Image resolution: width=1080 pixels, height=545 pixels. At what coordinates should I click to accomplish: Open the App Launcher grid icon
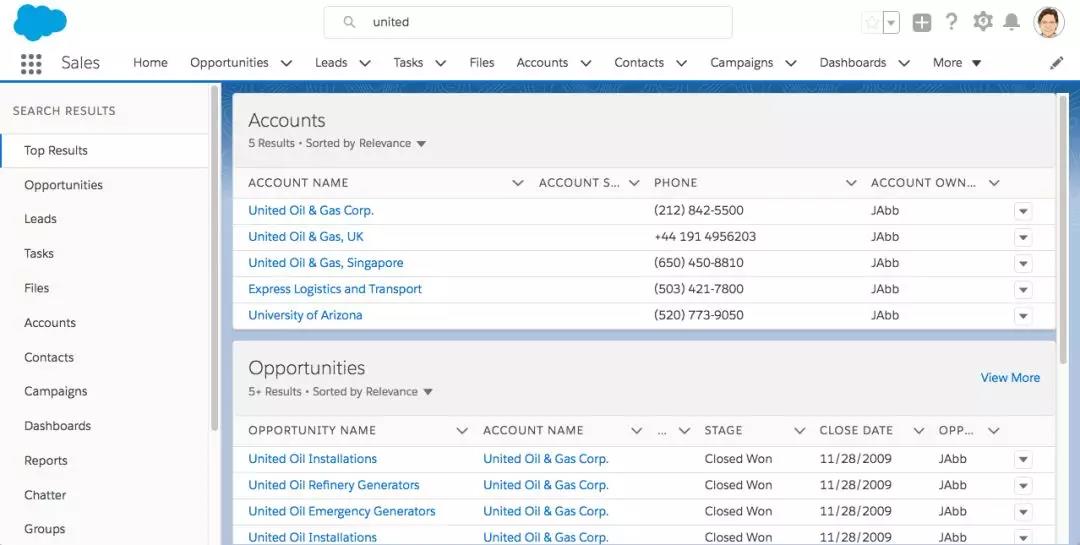(31, 63)
